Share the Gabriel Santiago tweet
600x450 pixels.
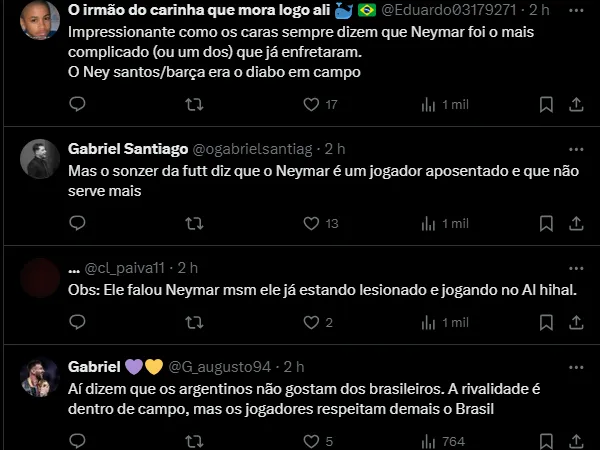(x=576, y=223)
